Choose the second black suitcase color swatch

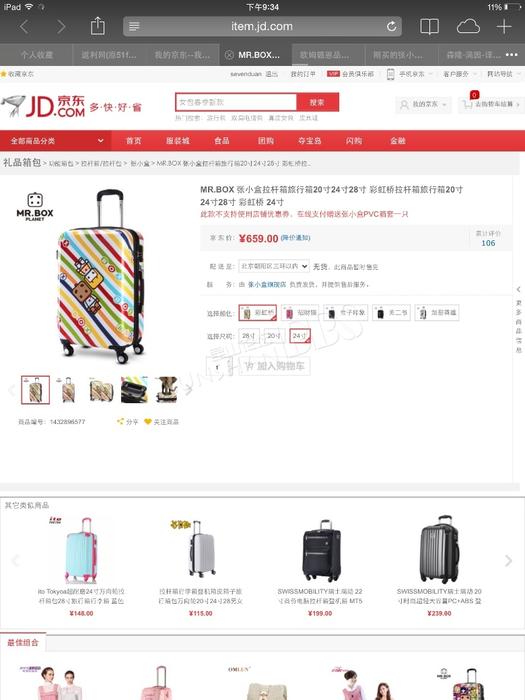pyautogui.click(x=391, y=313)
